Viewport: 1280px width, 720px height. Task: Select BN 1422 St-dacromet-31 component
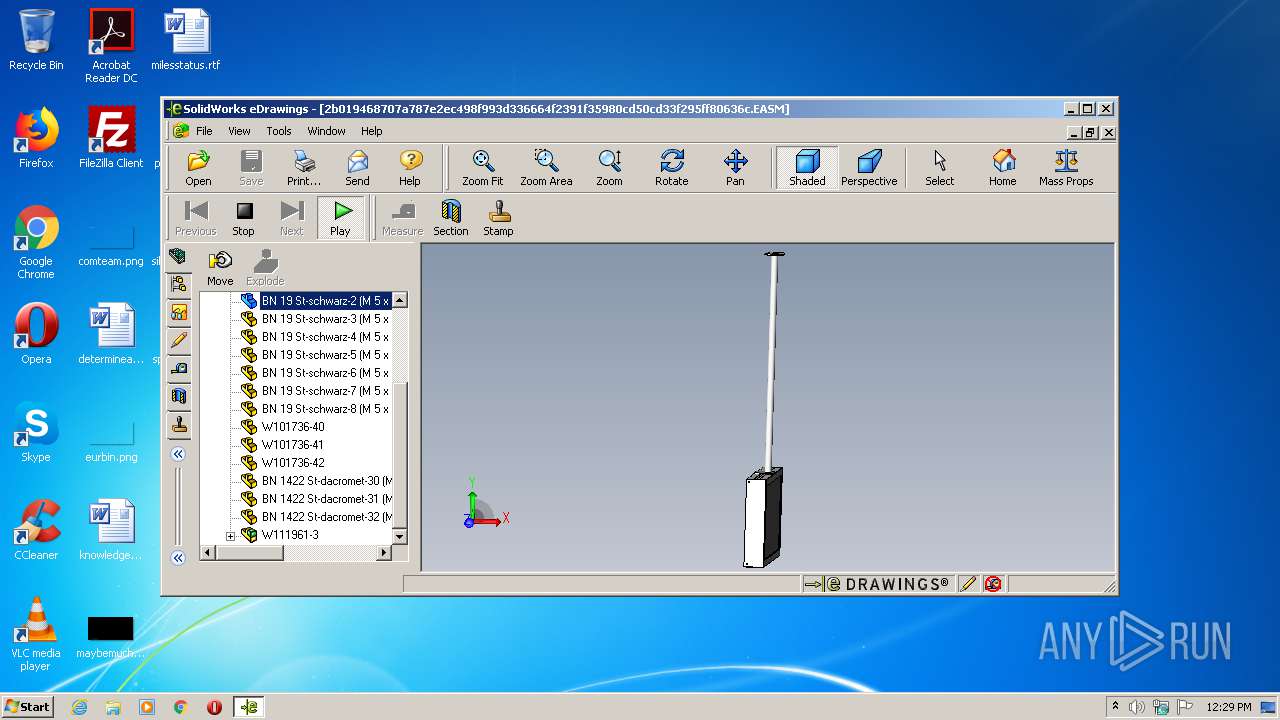click(x=326, y=499)
